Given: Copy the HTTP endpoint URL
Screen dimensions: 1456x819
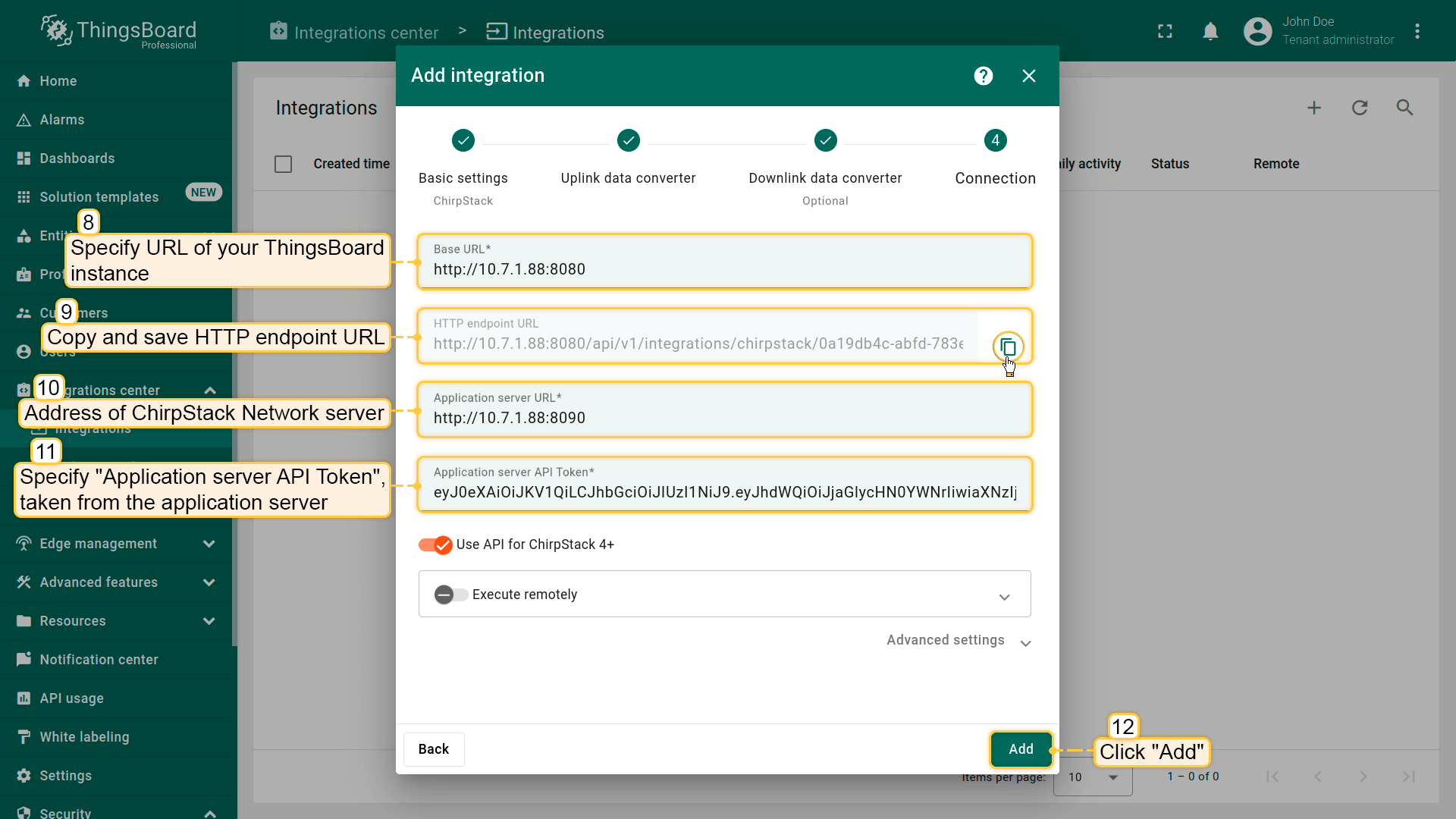Looking at the screenshot, I should (1008, 347).
